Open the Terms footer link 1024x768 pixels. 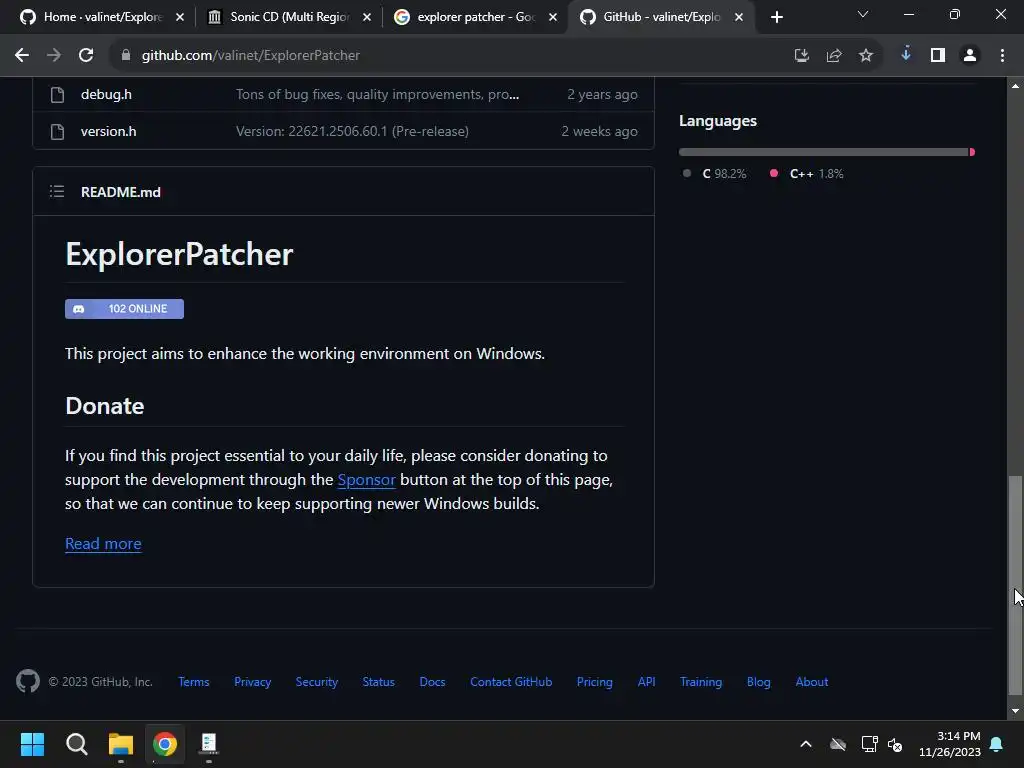[194, 682]
